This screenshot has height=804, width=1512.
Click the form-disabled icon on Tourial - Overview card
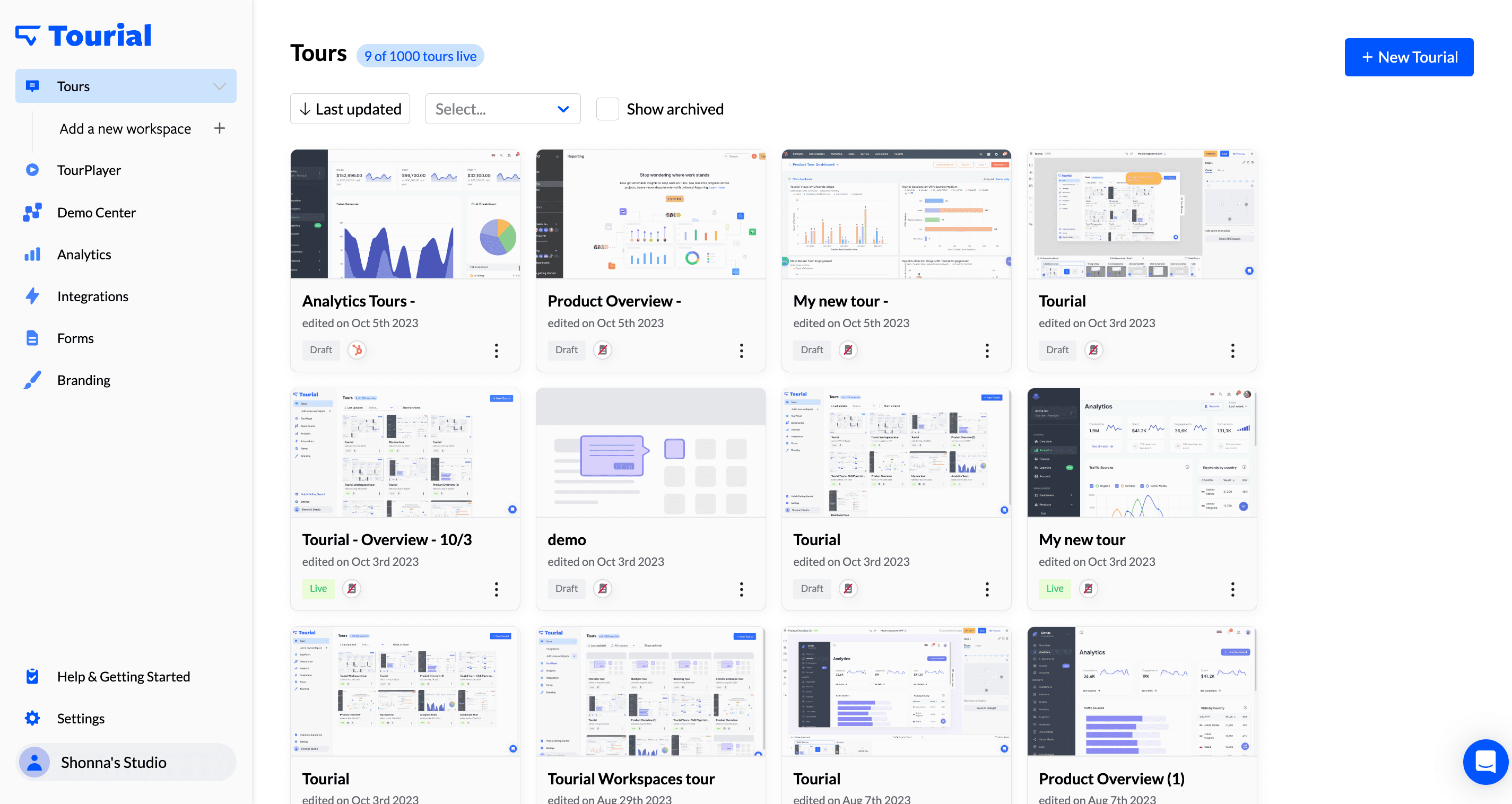tap(352, 589)
